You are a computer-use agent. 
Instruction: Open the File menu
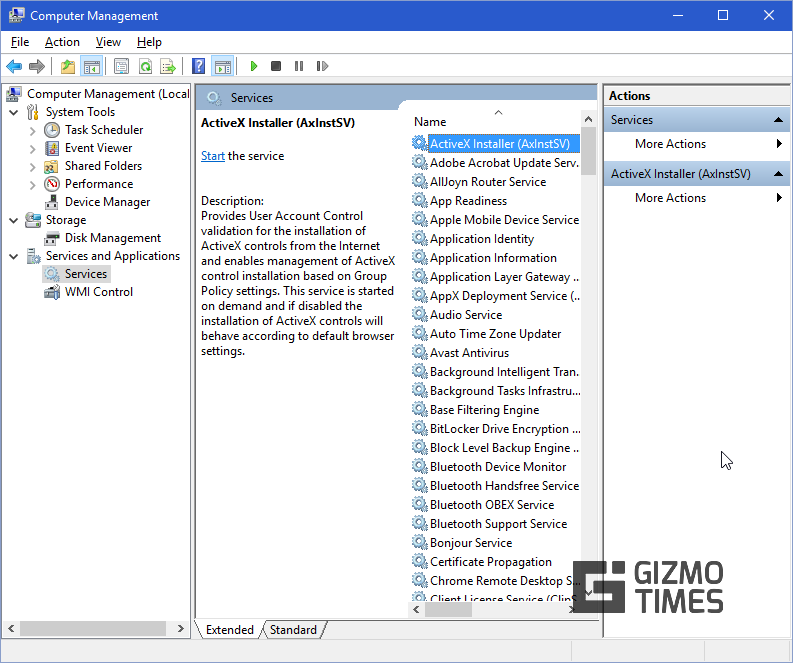(x=20, y=42)
